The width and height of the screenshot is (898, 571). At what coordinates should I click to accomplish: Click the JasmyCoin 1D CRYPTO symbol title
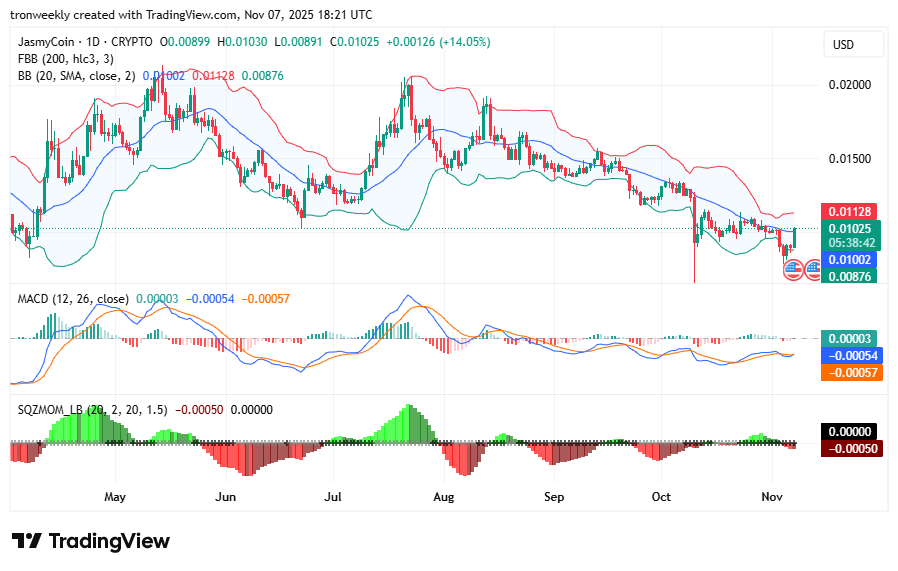pos(85,42)
